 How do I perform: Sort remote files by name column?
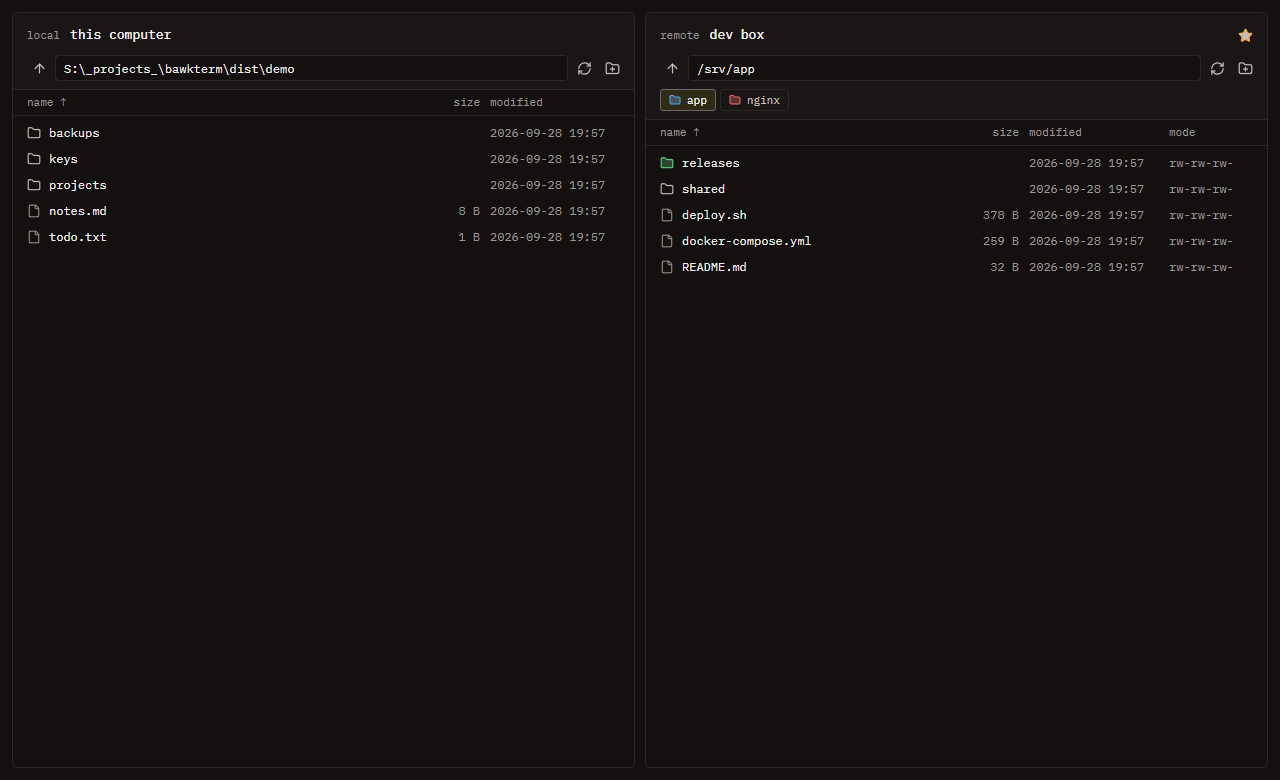tap(680, 132)
